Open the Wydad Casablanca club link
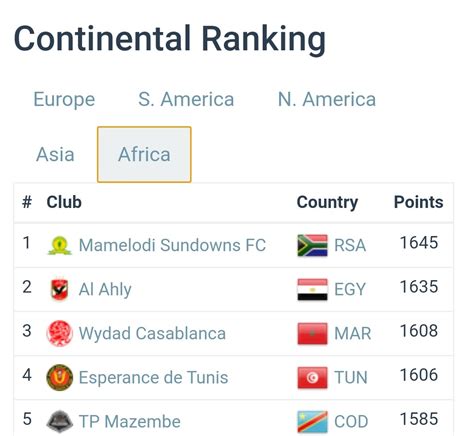Screen dimensions: 474x436 tap(152, 333)
